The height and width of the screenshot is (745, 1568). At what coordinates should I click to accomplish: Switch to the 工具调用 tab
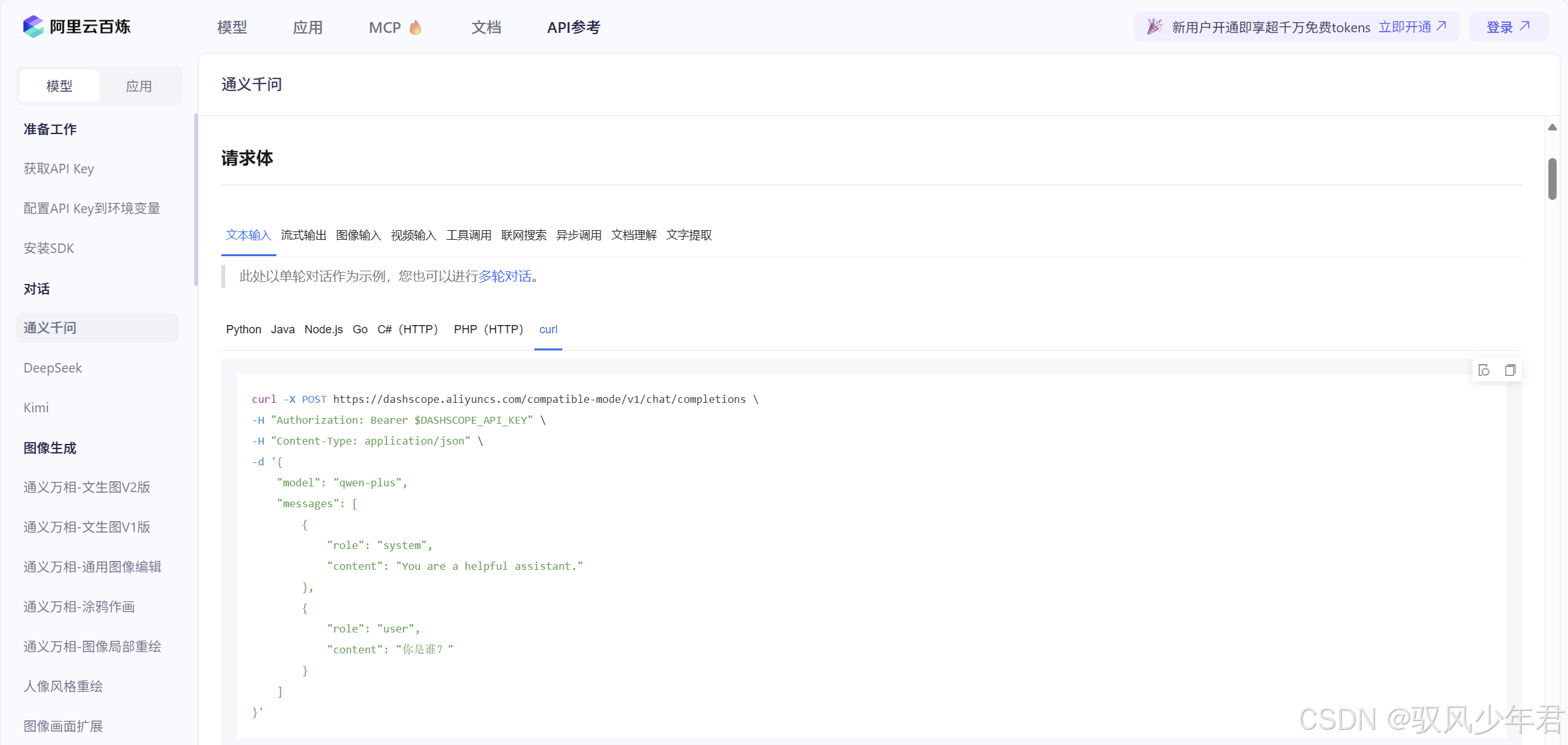point(469,235)
